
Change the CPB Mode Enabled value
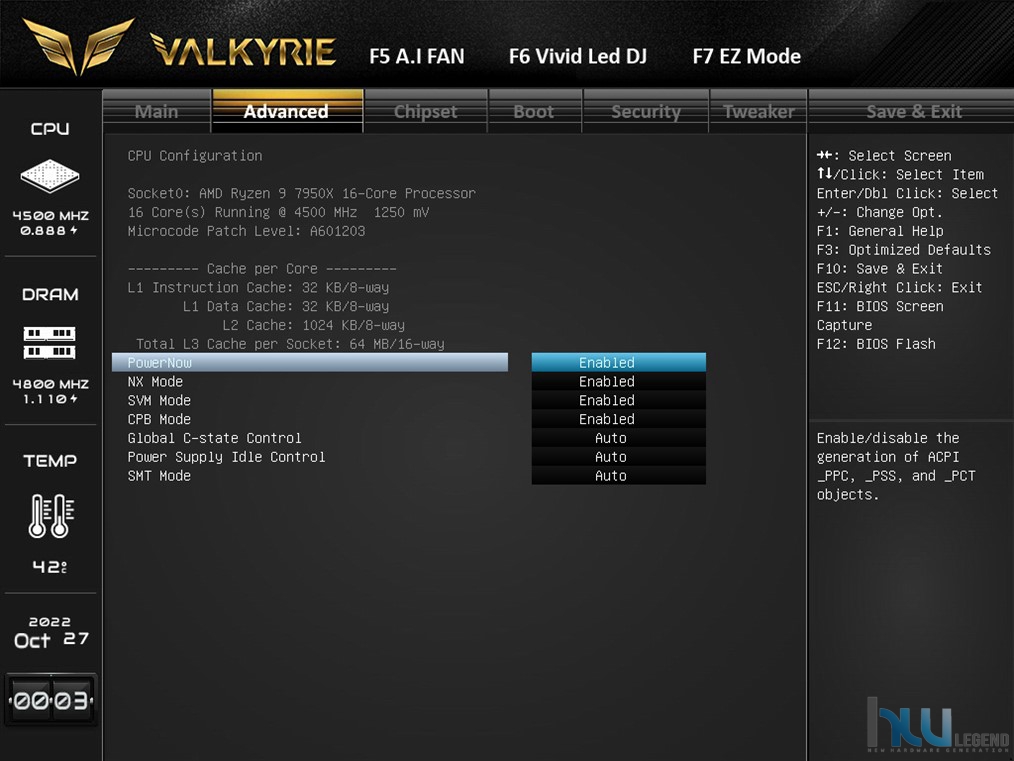click(618, 419)
